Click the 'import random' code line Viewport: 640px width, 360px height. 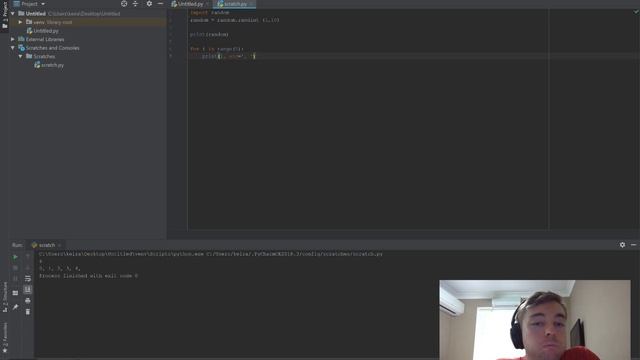(x=210, y=13)
